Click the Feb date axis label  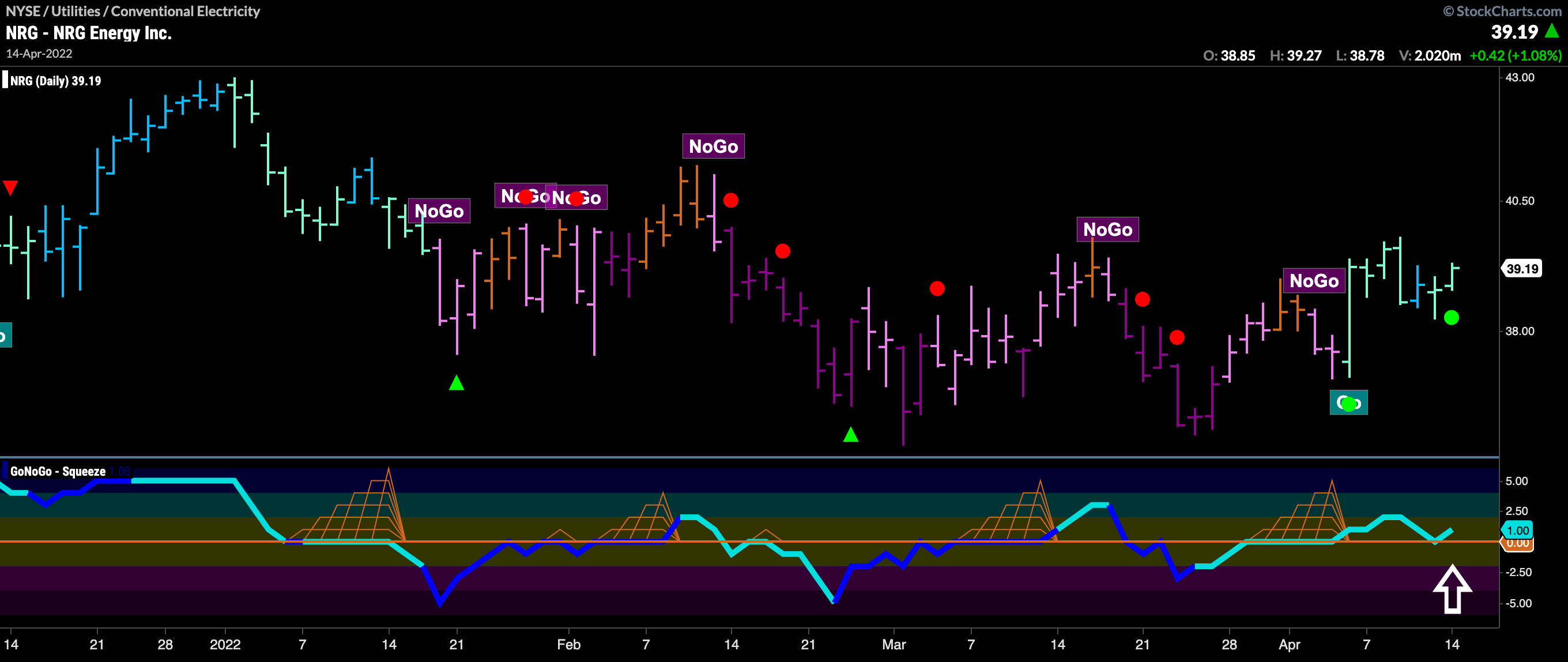tap(568, 644)
